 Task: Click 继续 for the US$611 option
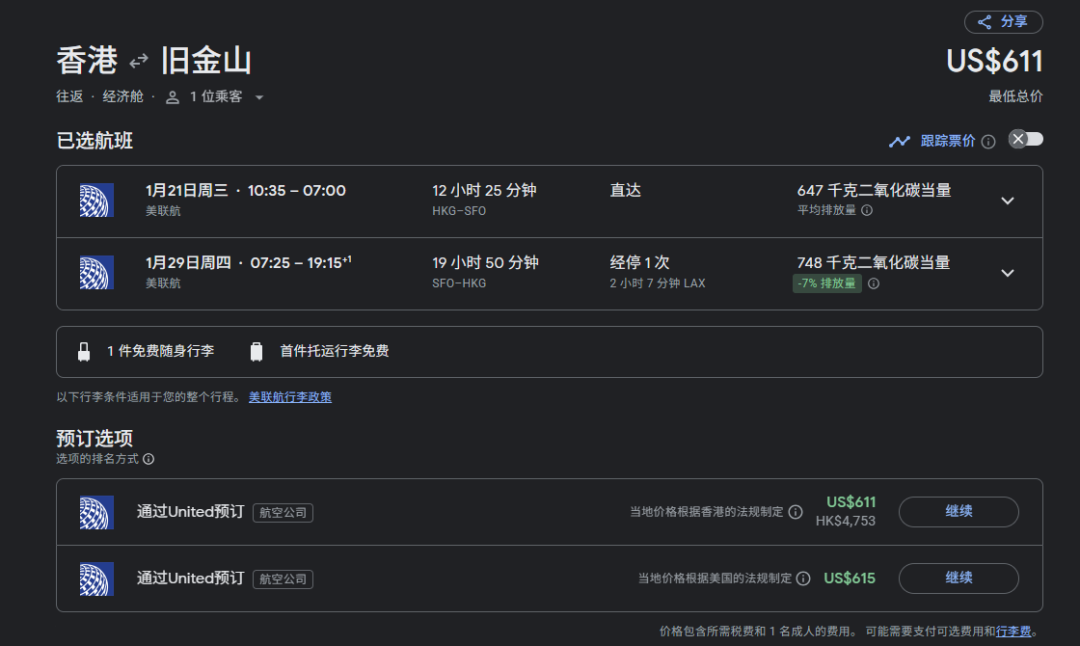(958, 511)
